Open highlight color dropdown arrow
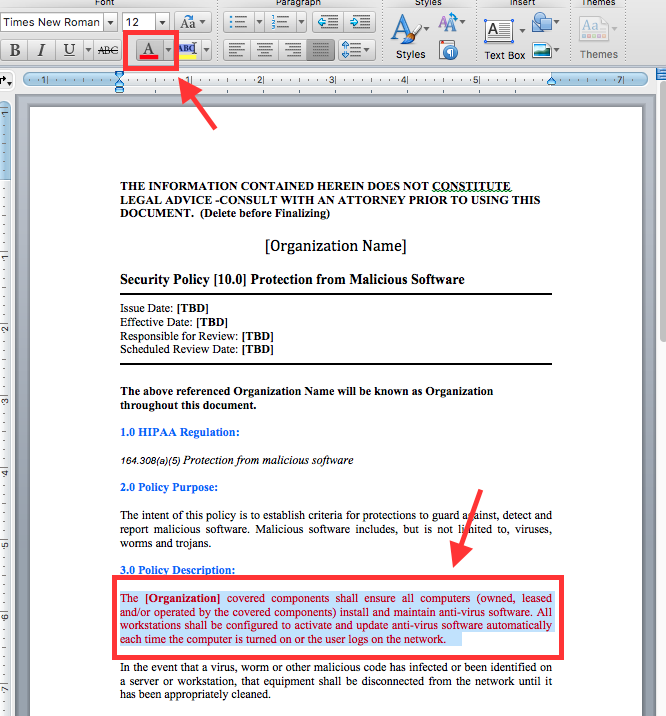This screenshot has width=666, height=716. [x=206, y=50]
